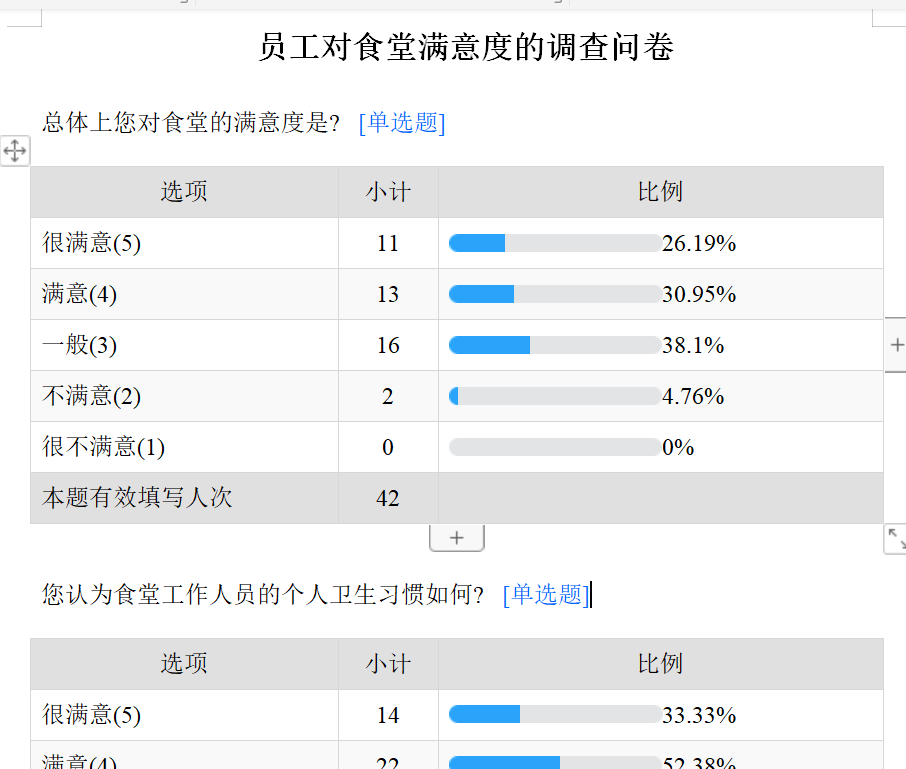
Task: Click the title 员工对食堂满意度的调查问卷
Action: coord(466,47)
